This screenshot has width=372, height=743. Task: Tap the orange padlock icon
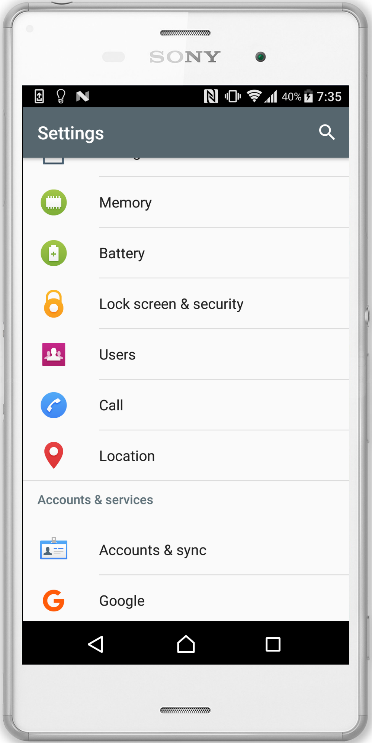click(54, 304)
